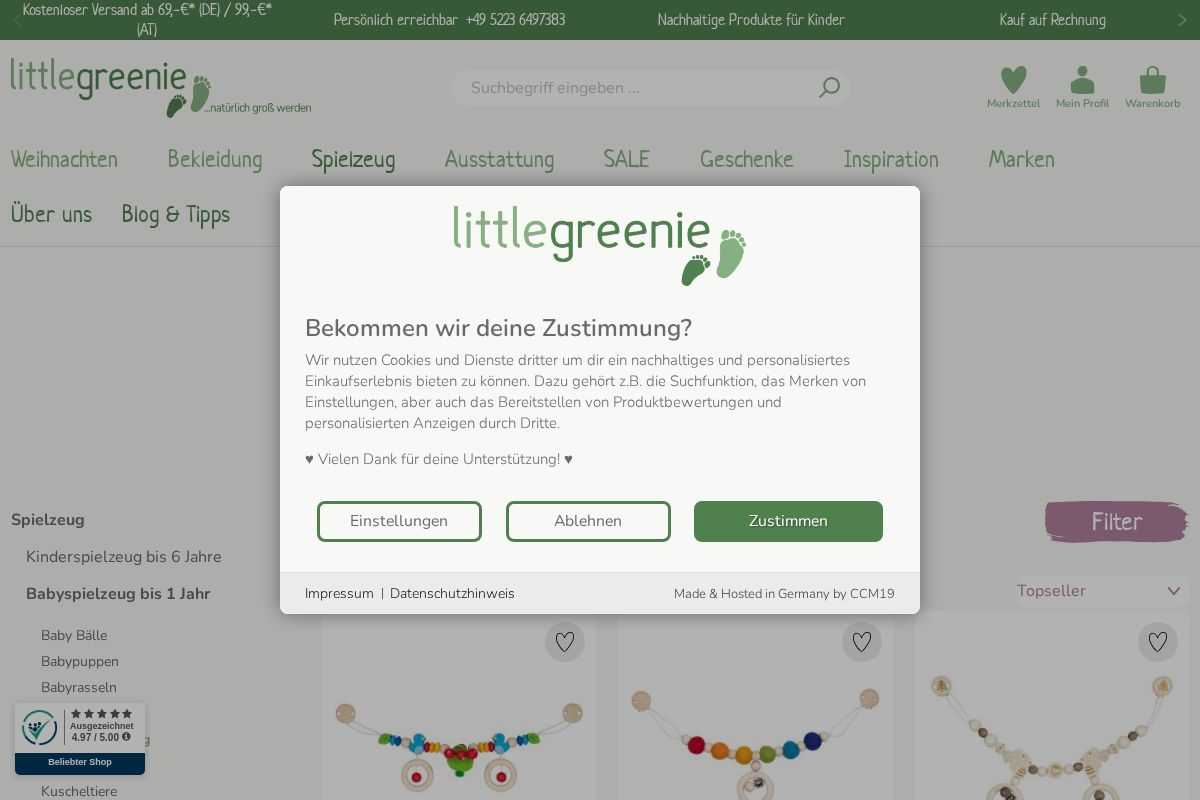Image resolution: width=1200 pixels, height=800 pixels.
Task: Click the Zustimmen consent button
Action: tap(788, 521)
